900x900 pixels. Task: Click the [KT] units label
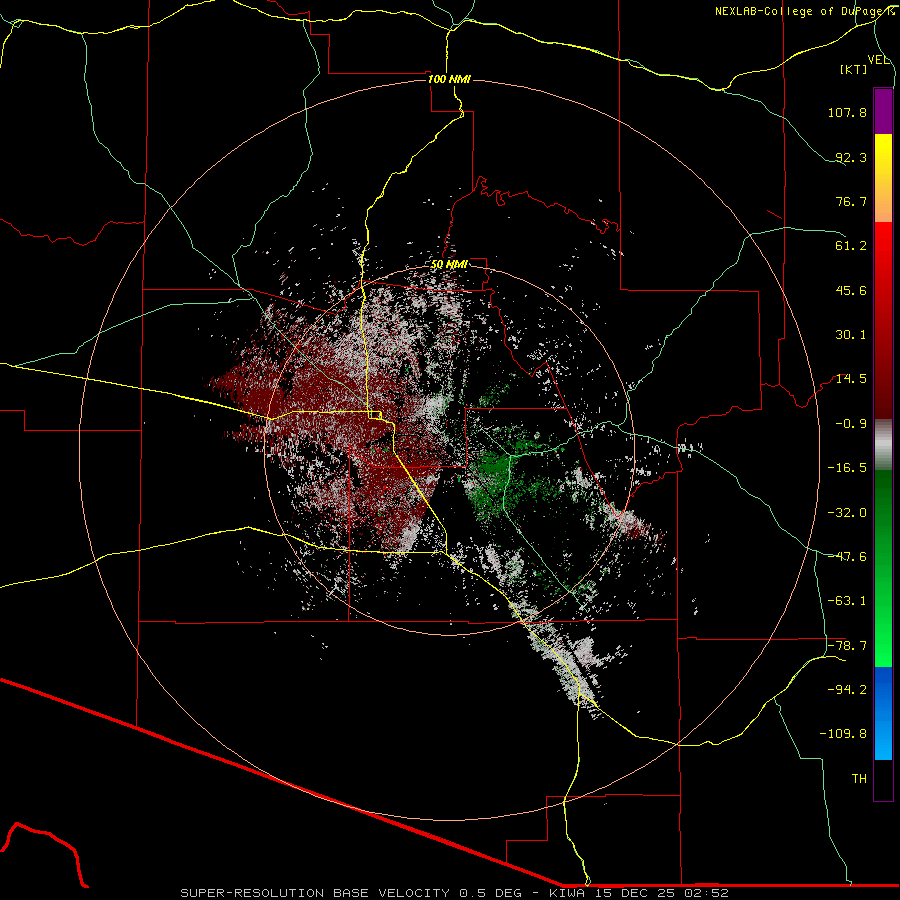point(854,69)
